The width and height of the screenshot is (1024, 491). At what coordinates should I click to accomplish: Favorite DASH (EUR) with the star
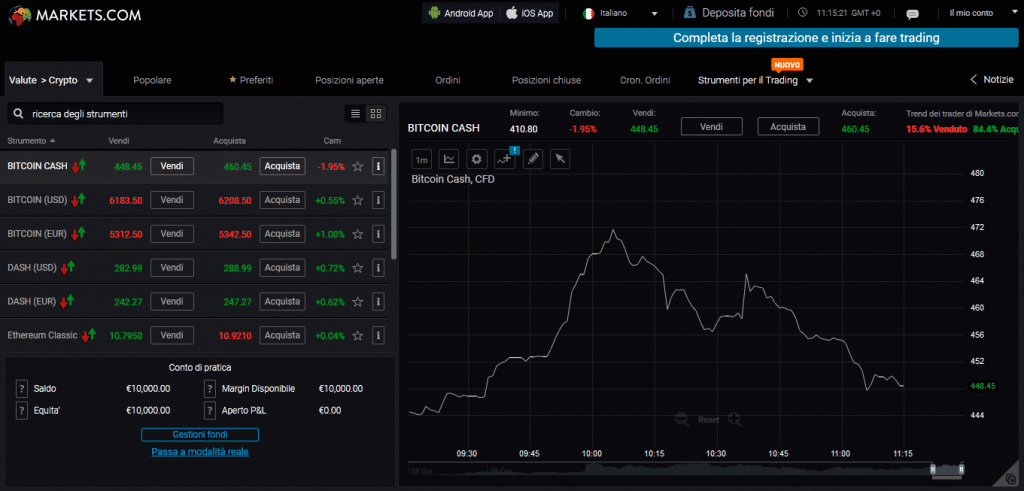357,302
